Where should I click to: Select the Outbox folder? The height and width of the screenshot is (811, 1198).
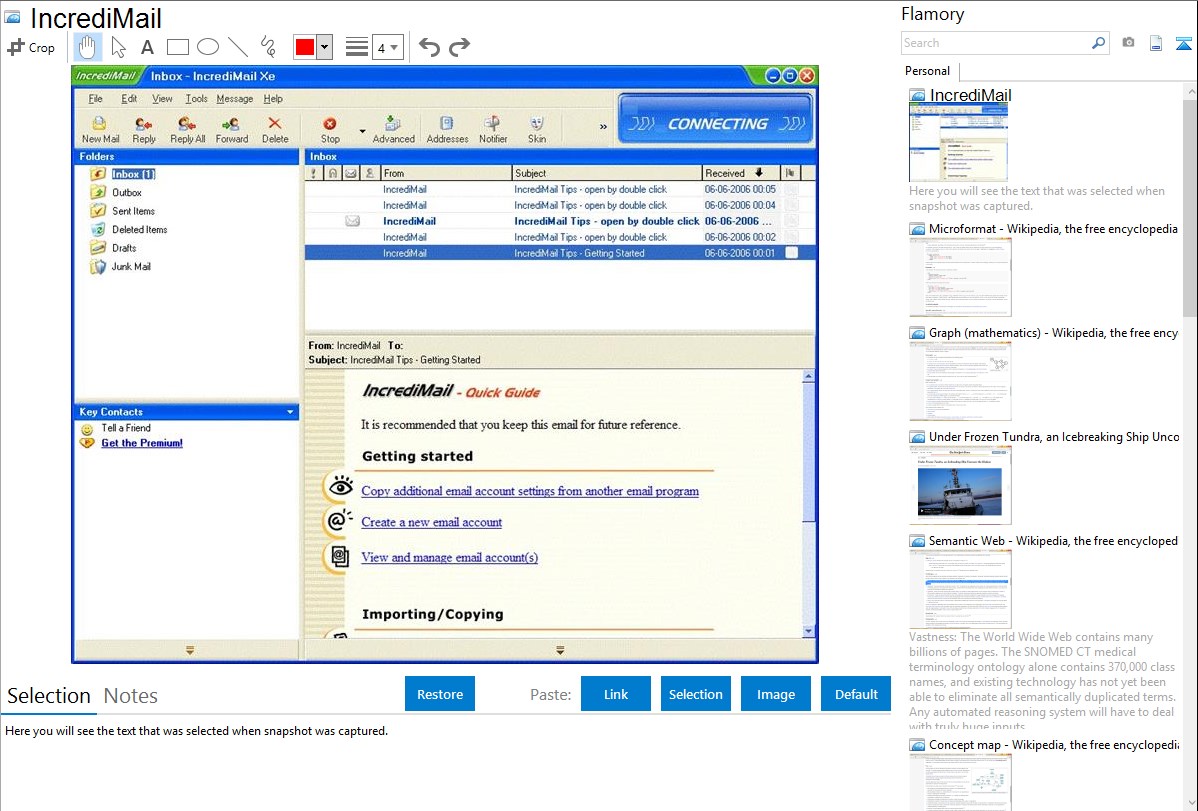tap(127, 193)
